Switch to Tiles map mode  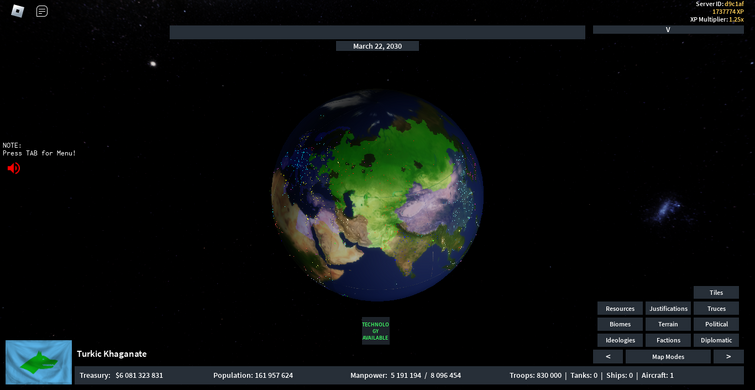pos(716,293)
